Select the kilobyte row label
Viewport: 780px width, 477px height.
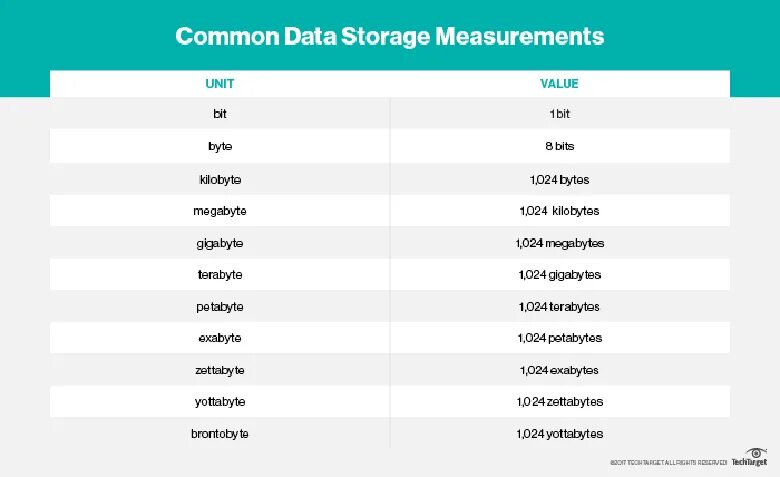tap(220, 180)
